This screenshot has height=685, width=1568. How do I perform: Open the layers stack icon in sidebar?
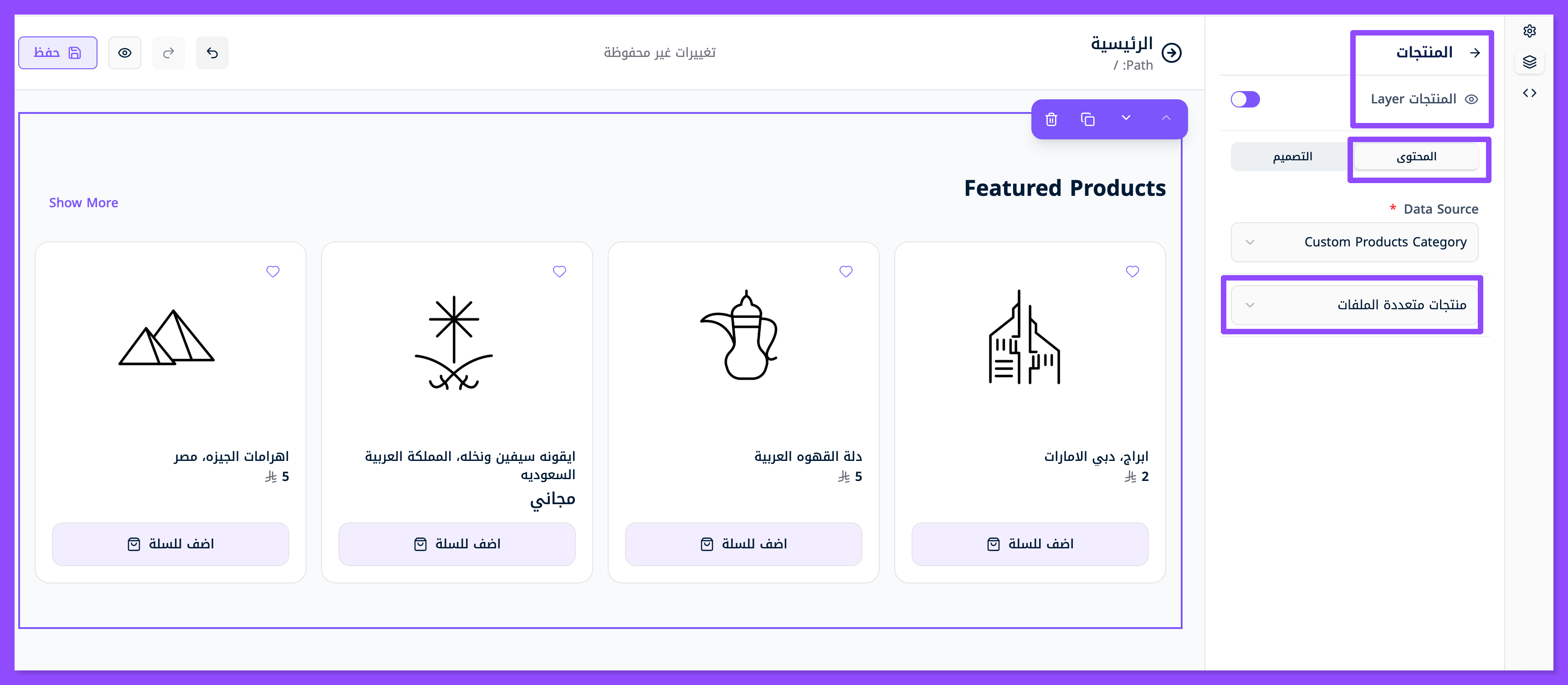[x=1529, y=62]
